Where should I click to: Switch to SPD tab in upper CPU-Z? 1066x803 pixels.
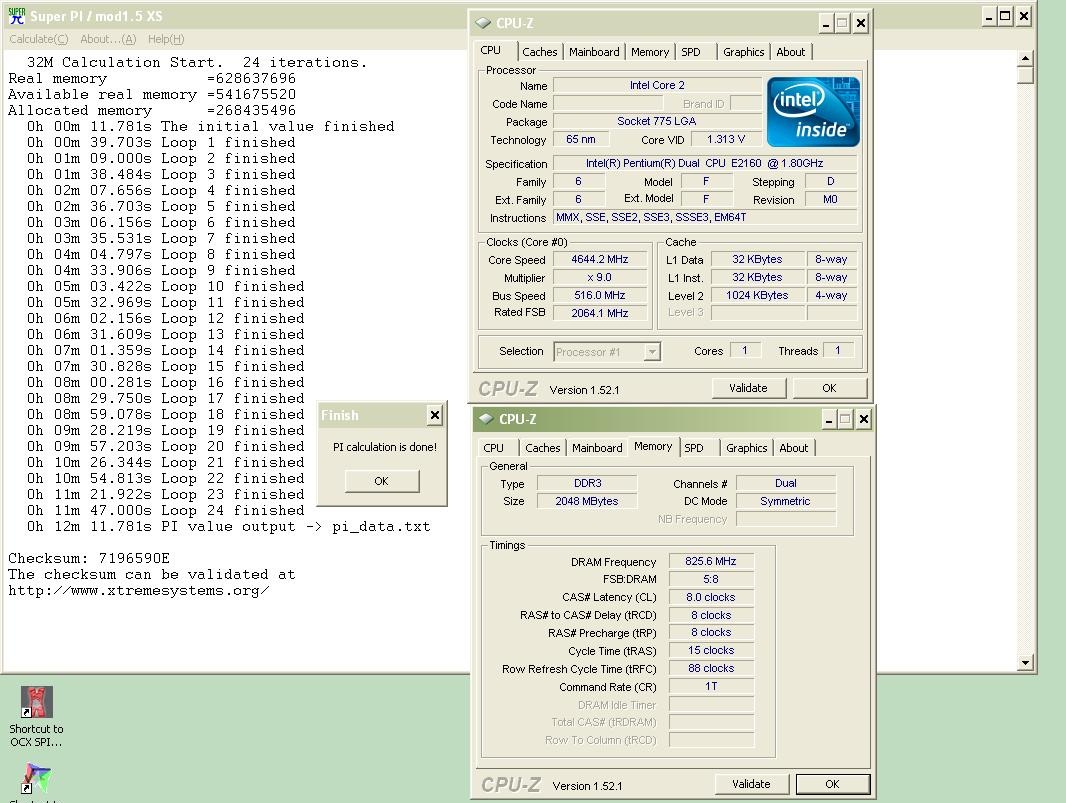tap(691, 52)
